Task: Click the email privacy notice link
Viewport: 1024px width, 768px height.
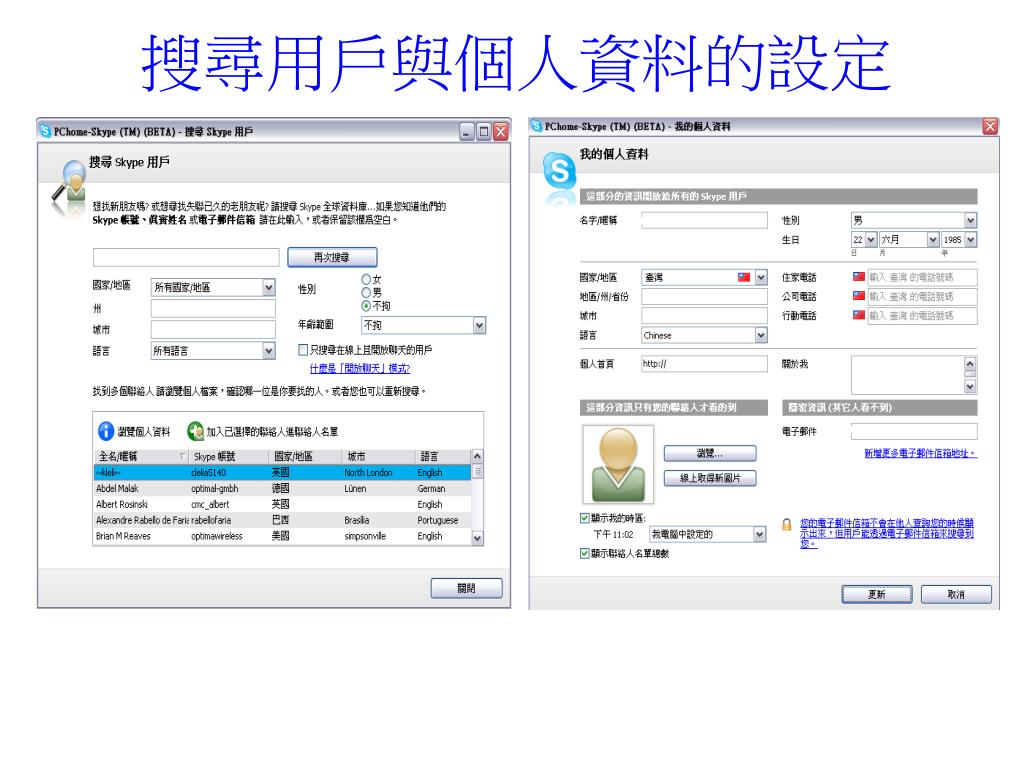Action: 887,533
